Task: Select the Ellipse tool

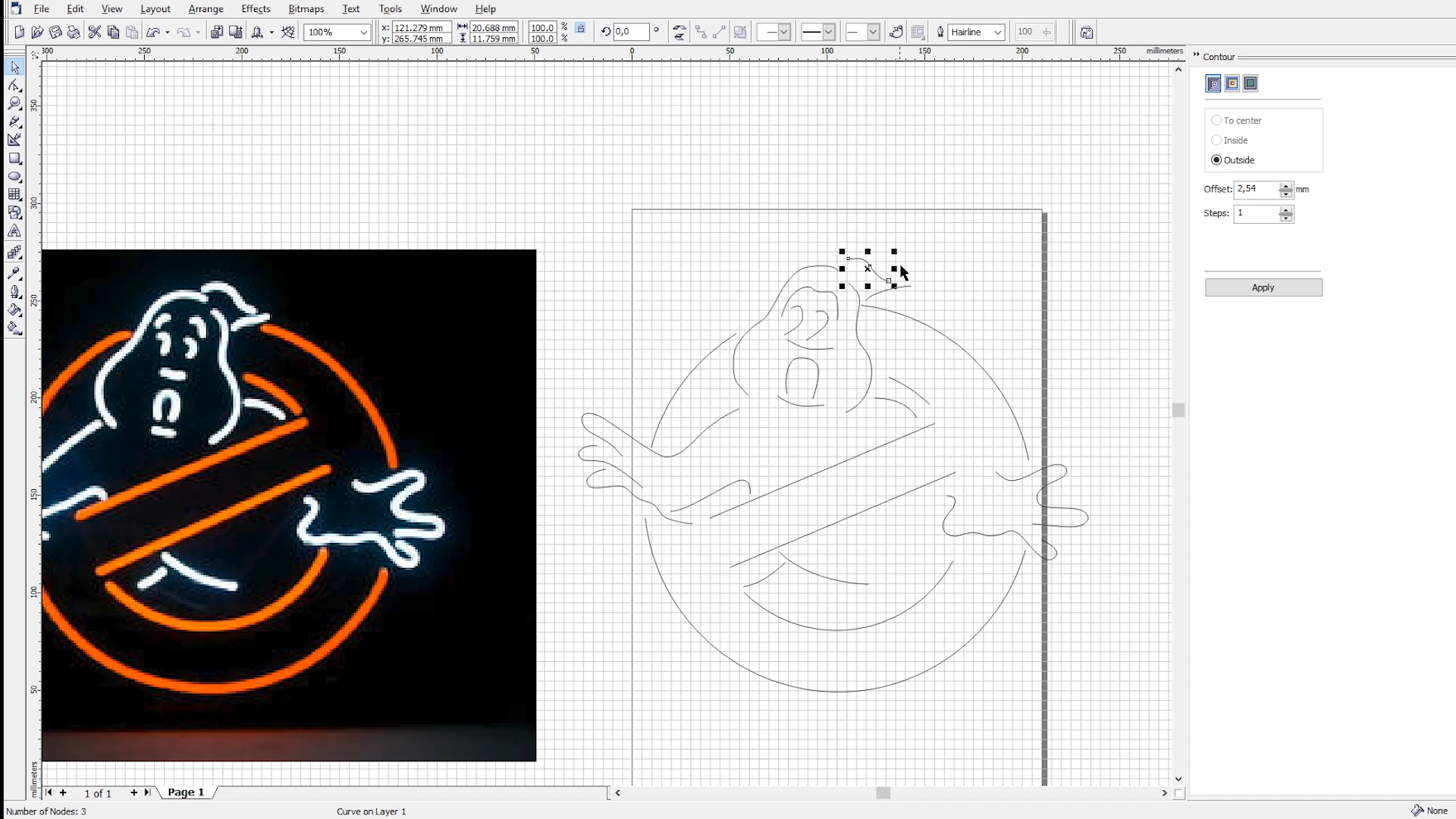Action: 15,176
